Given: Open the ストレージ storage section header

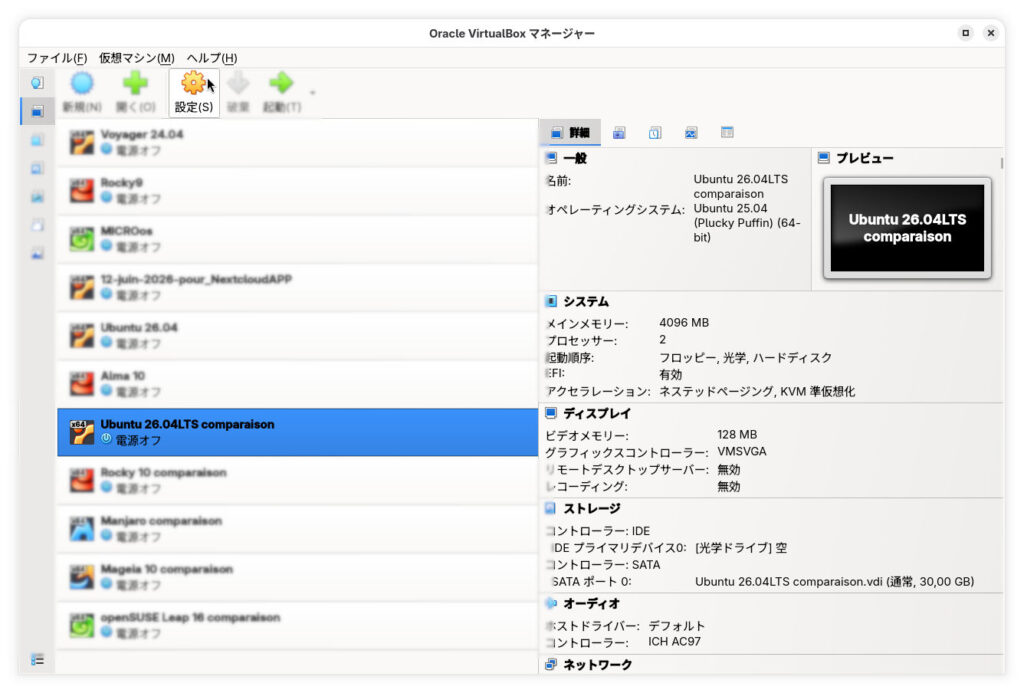Looking at the screenshot, I should point(591,508).
